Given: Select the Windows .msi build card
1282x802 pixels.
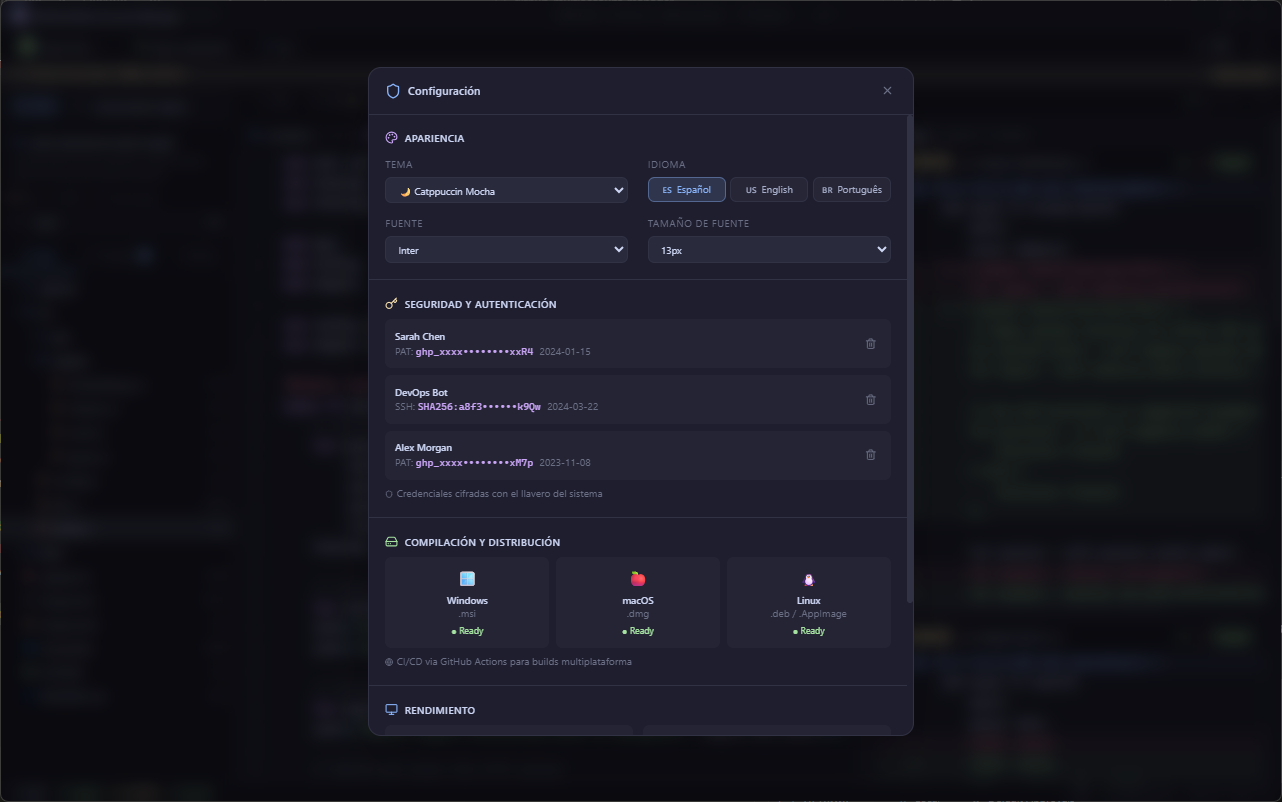Looking at the screenshot, I should point(467,602).
